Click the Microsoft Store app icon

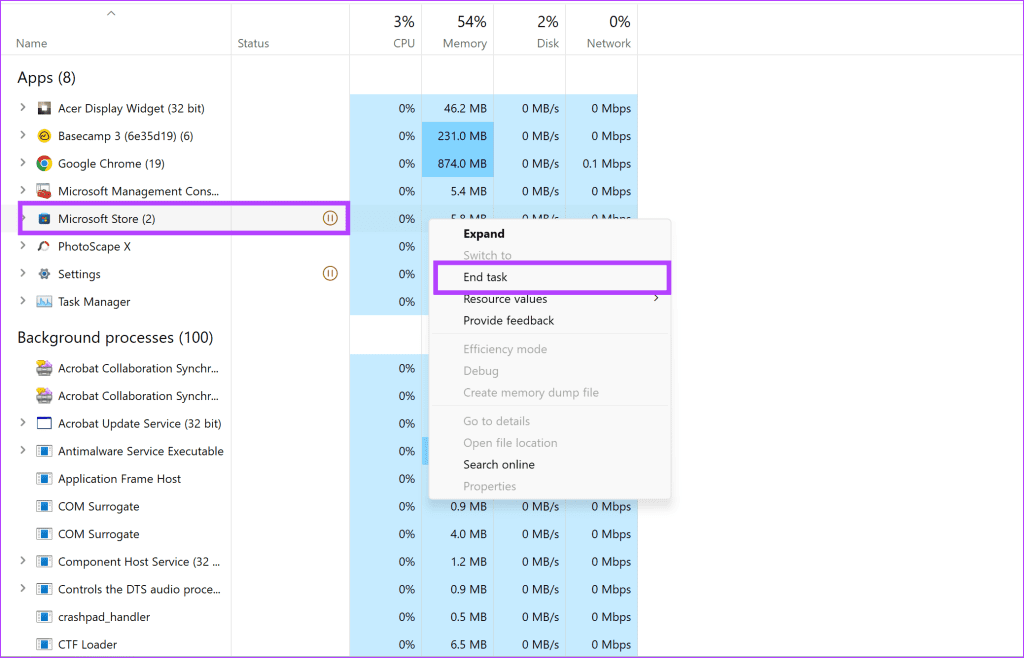[x=44, y=218]
